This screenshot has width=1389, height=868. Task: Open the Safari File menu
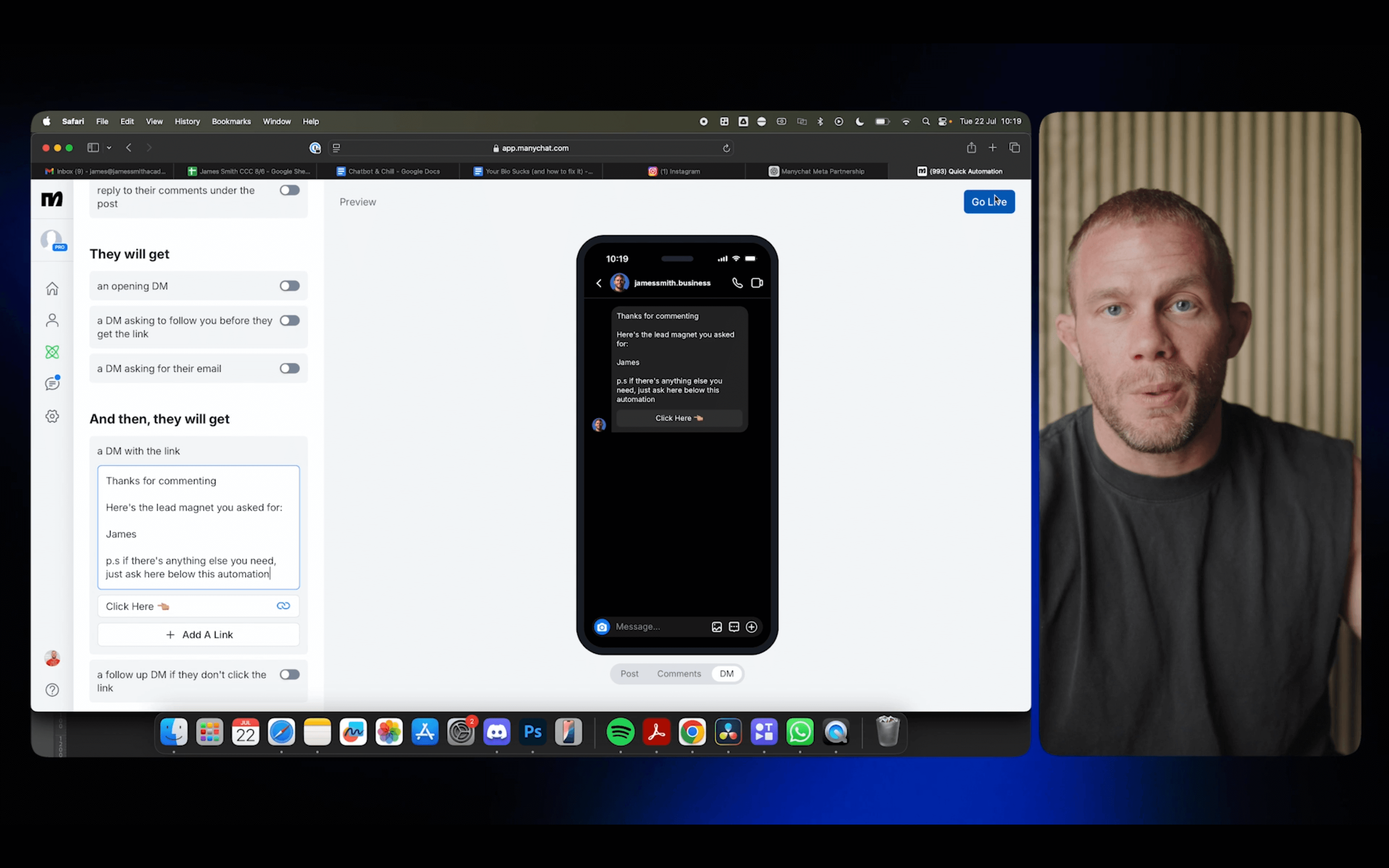coord(102,122)
